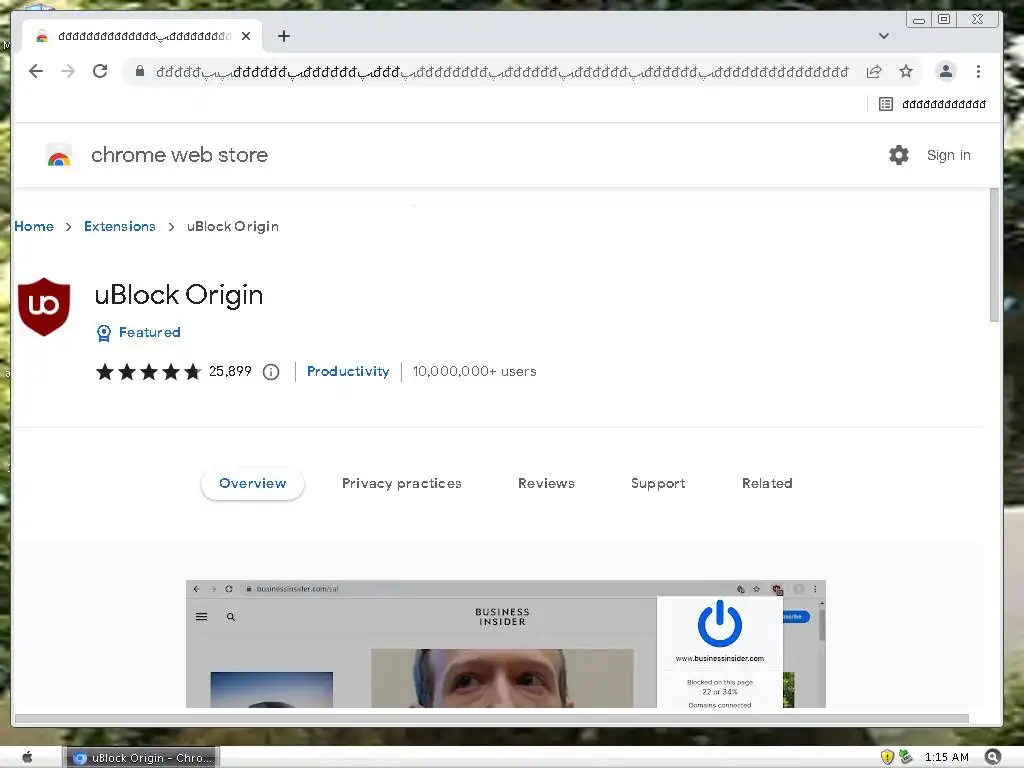Reload the page with the refresh icon
The height and width of the screenshot is (768, 1024).
pos(100,71)
